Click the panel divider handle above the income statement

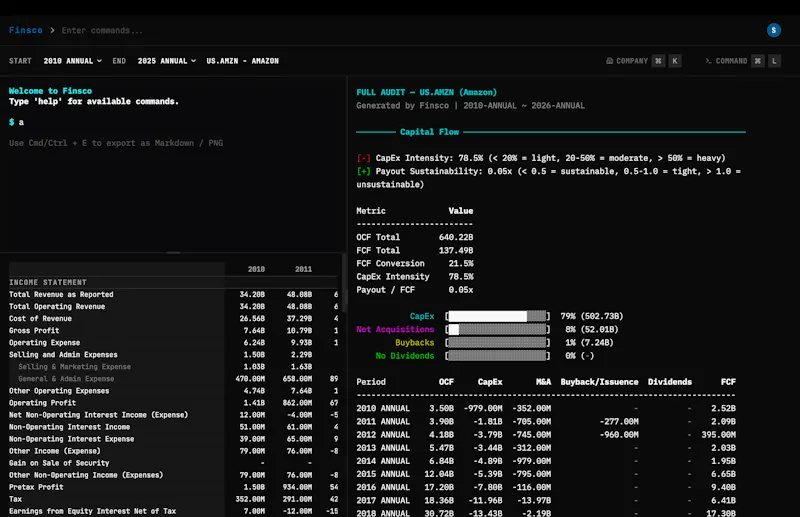pos(173,252)
